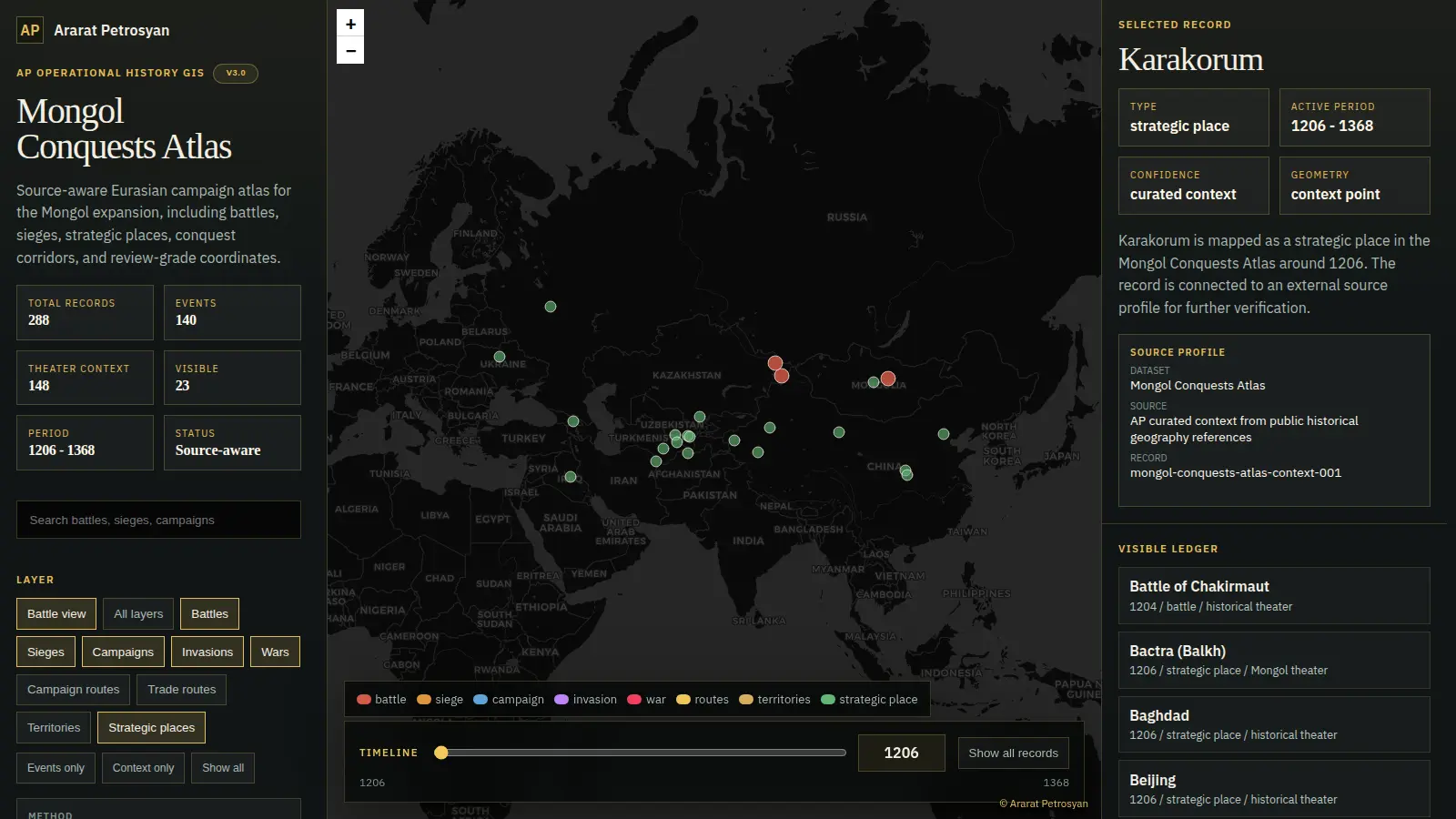
Task: Click the v3.0 version badge
Action: click(x=236, y=73)
